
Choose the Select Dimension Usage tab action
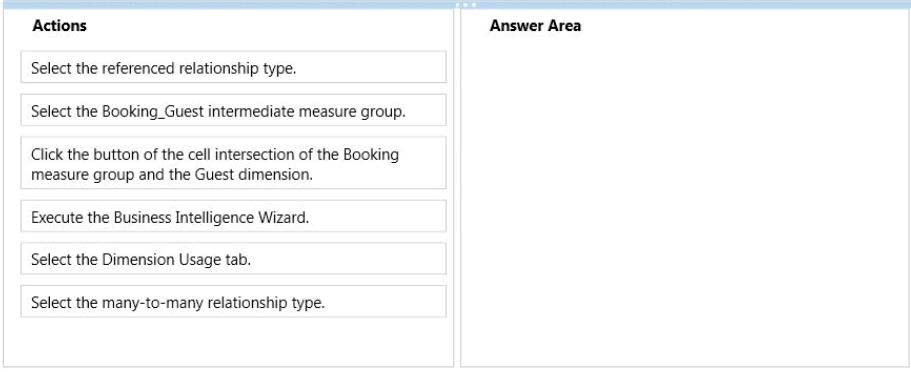233,259
